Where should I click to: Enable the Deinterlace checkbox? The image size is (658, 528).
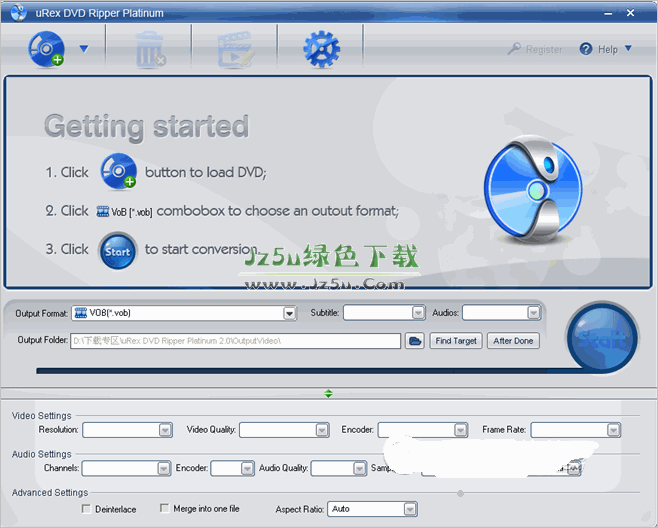pos(86,509)
